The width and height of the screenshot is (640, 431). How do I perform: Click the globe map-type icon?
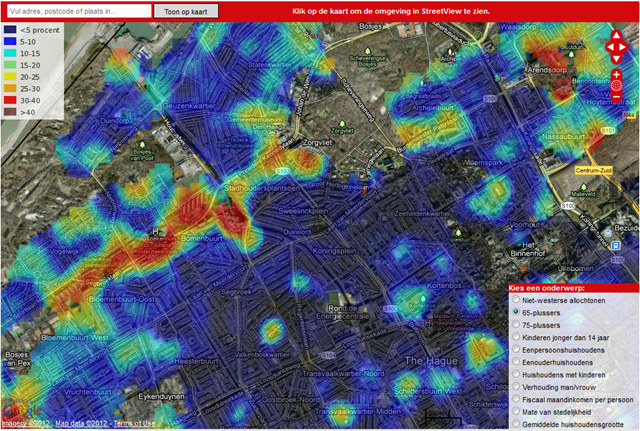[x=616, y=86]
